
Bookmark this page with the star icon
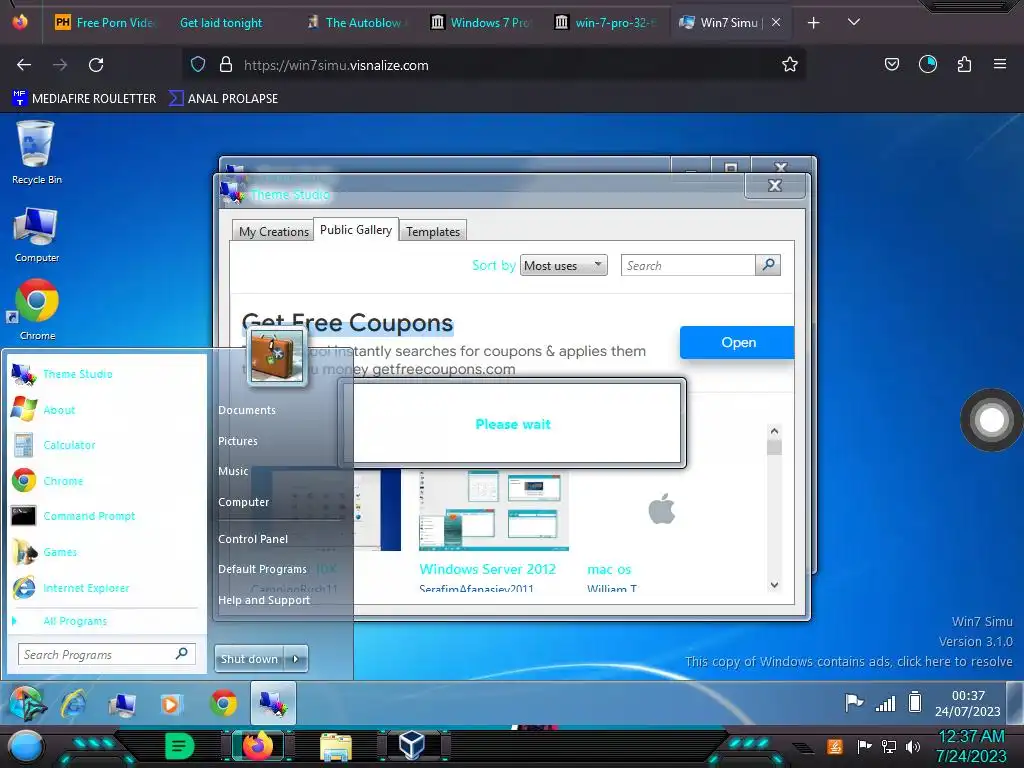pyautogui.click(x=790, y=65)
